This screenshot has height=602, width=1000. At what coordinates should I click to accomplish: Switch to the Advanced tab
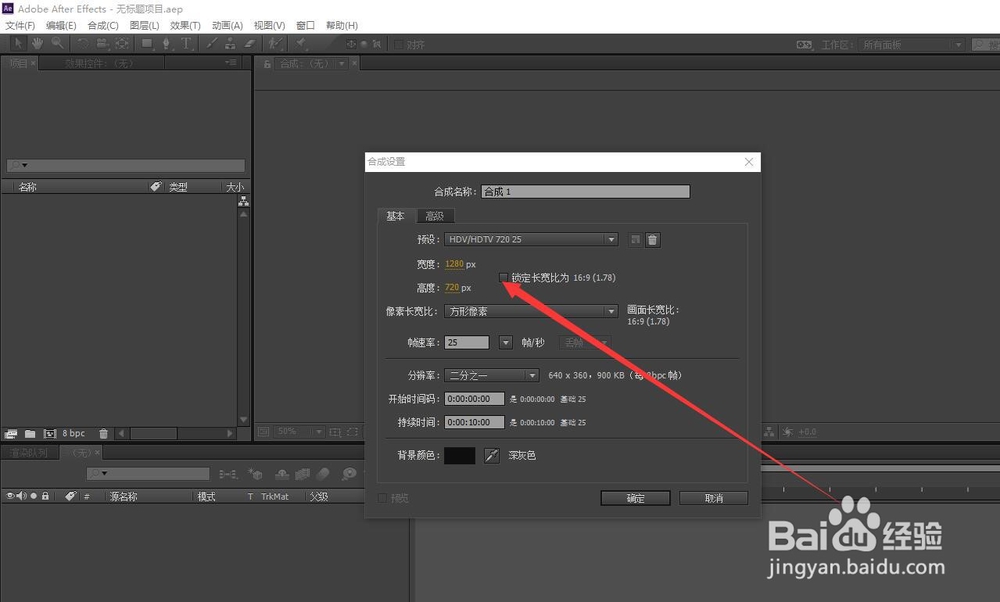[x=435, y=216]
